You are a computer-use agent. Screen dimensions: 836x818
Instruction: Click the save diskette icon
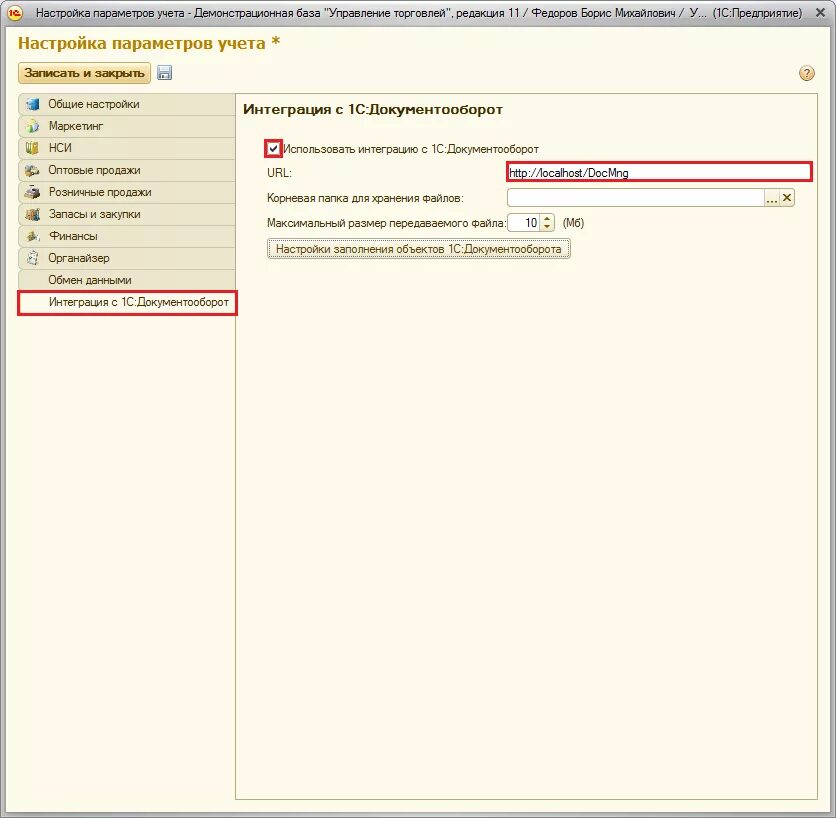[164, 73]
